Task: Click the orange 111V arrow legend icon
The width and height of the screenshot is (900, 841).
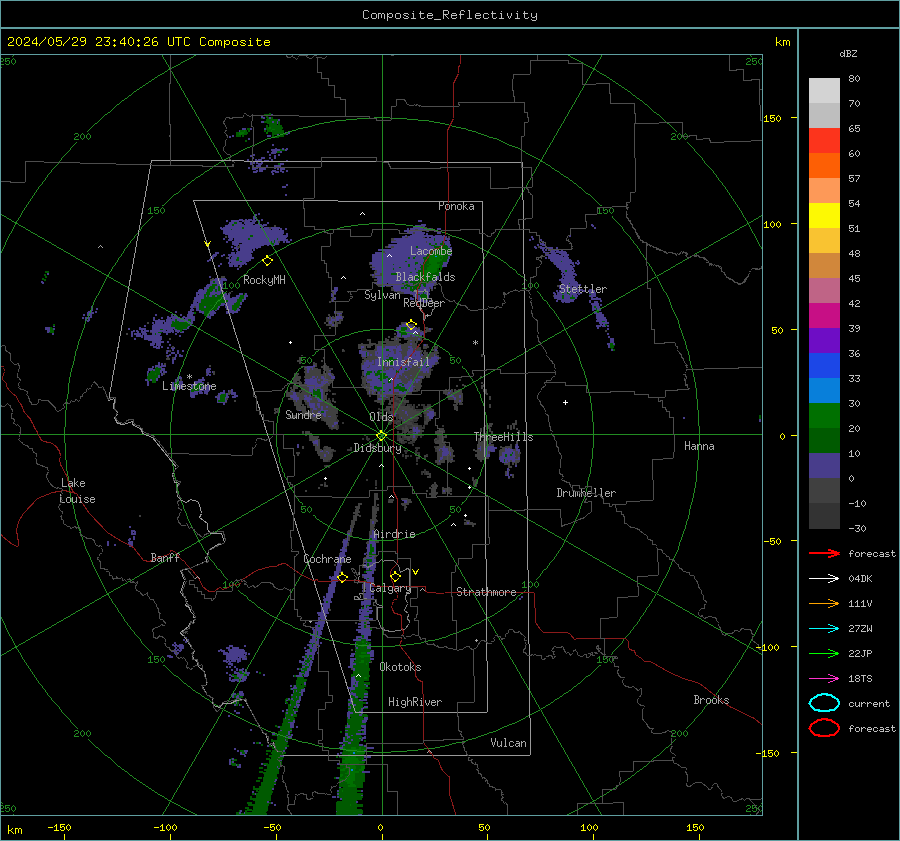Action: [824, 603]
